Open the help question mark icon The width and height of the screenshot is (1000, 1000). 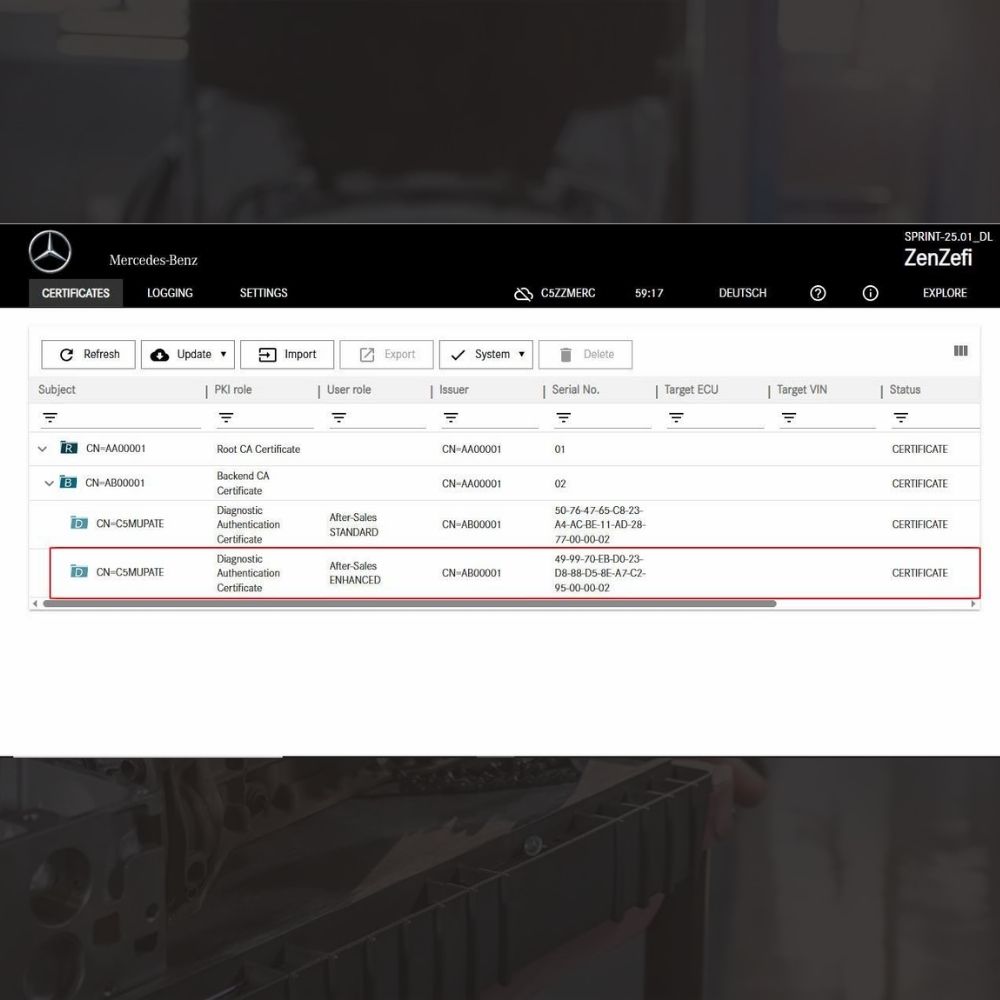pyautogui.click(x=817, y=293)
